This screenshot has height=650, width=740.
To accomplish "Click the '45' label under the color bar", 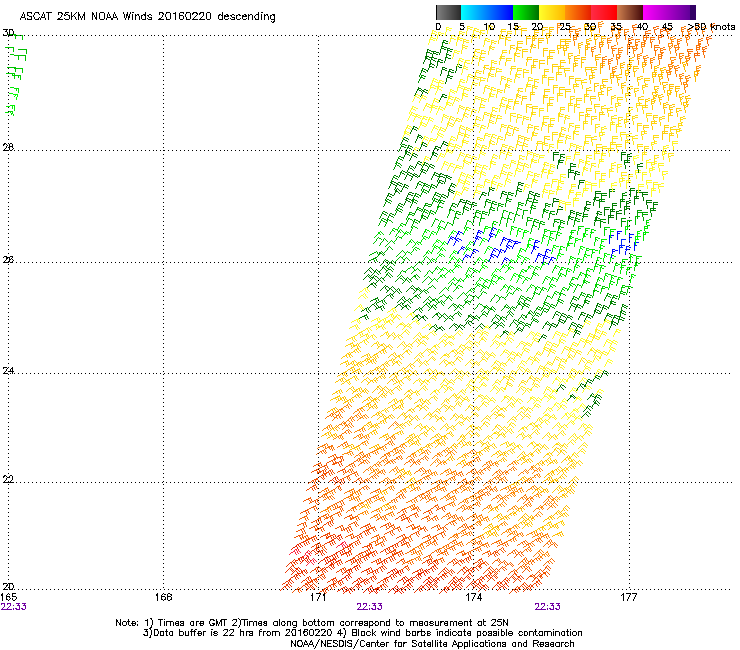I will point(667,27).
